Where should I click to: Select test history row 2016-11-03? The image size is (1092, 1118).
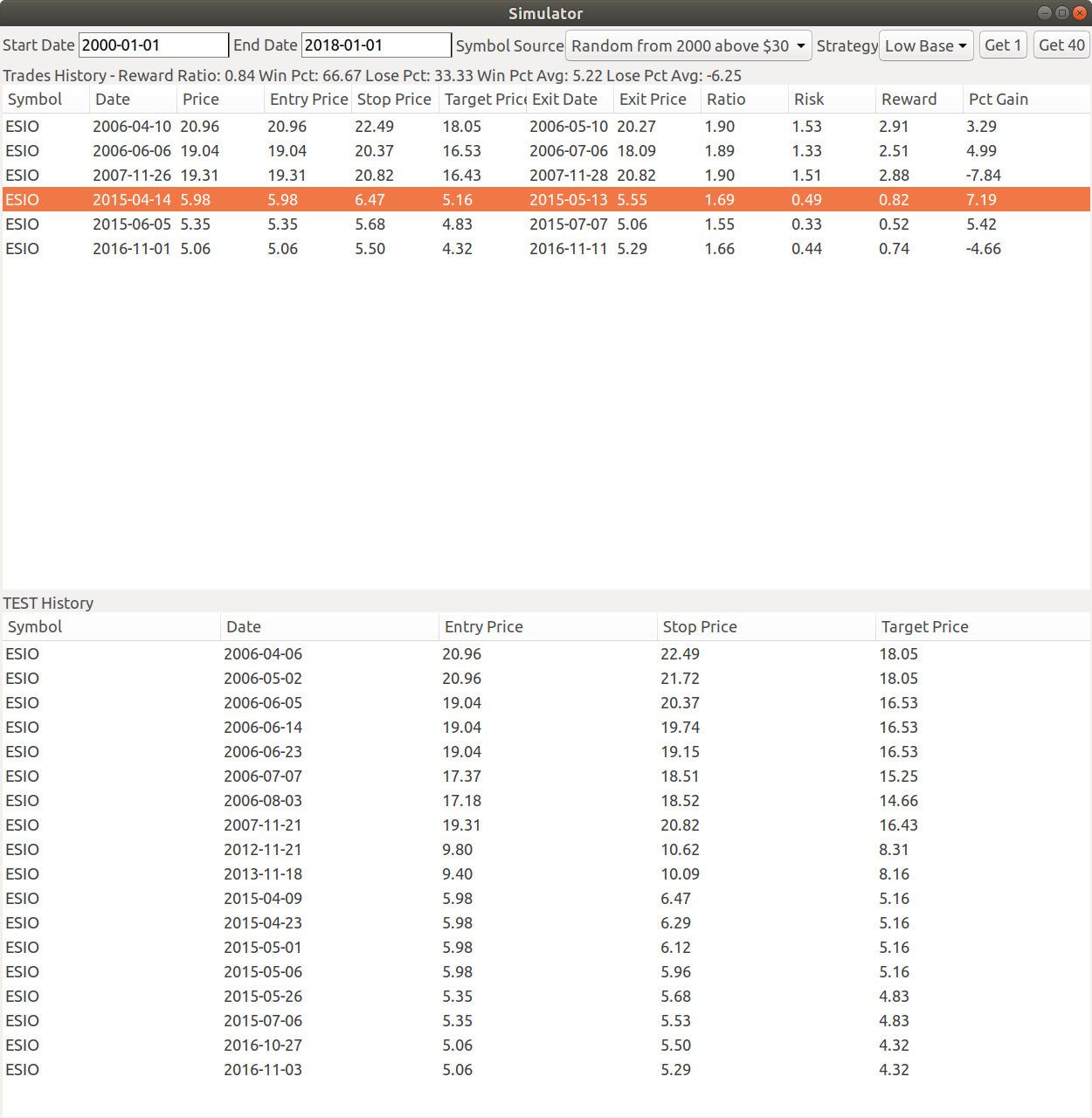(x=546, y=1070)
